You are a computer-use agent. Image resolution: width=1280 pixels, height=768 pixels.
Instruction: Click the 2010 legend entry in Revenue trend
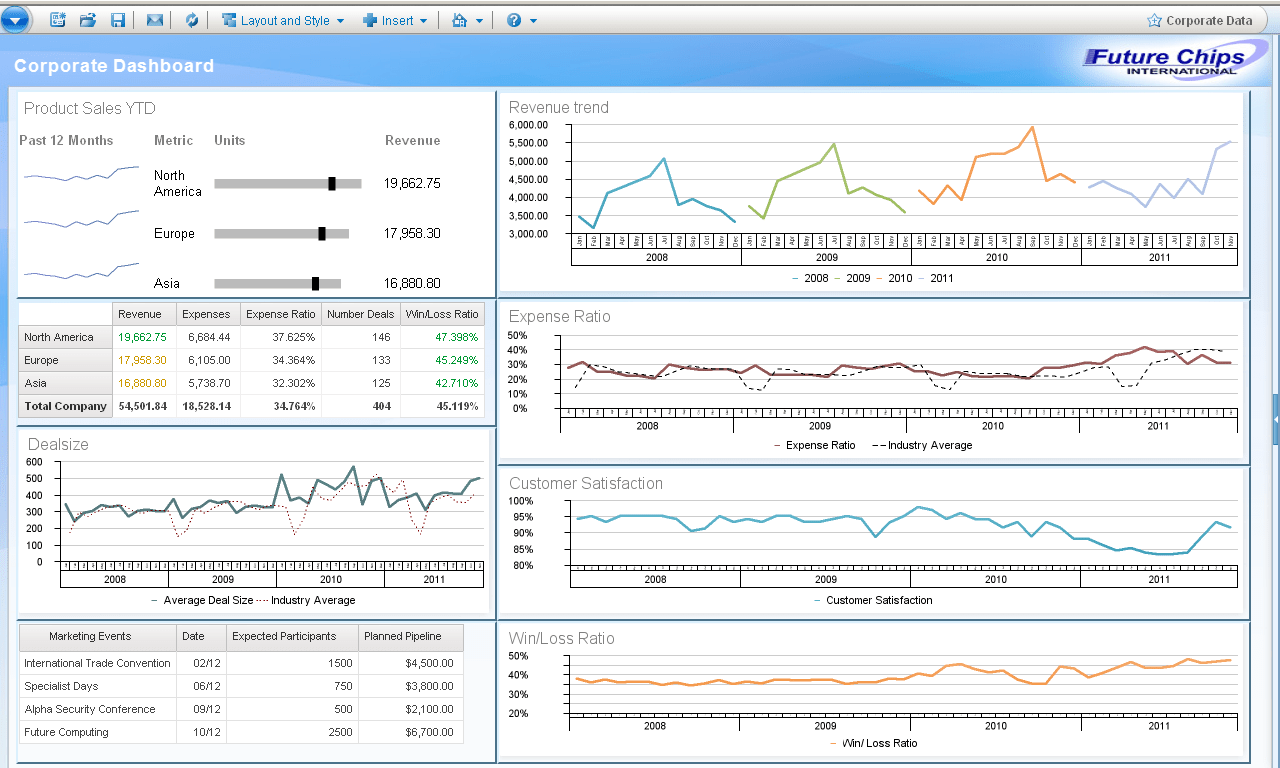coord(900,278)
